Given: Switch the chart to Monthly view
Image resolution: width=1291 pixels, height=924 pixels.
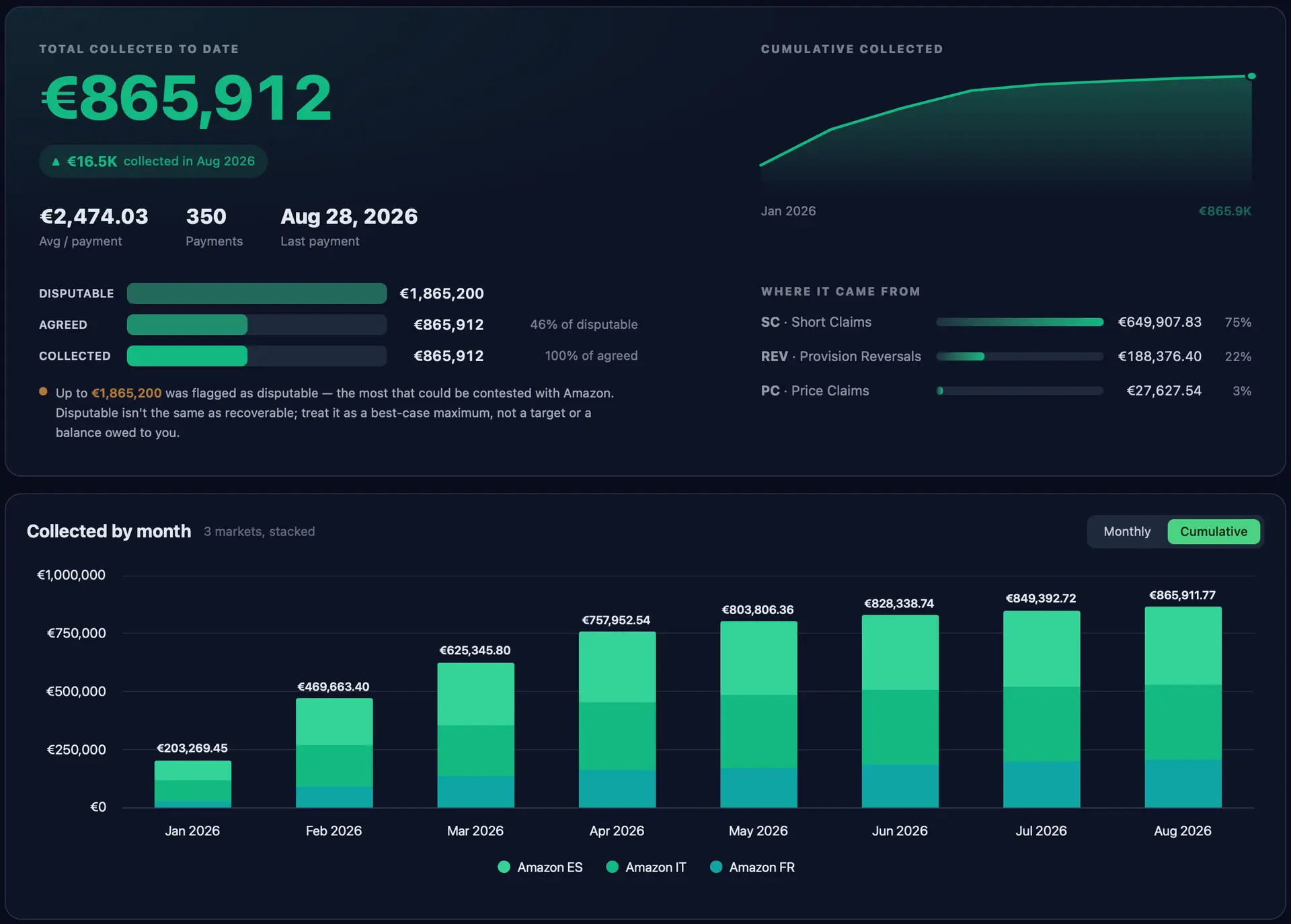Looking at the screenshot, I should coord(1127,531).
